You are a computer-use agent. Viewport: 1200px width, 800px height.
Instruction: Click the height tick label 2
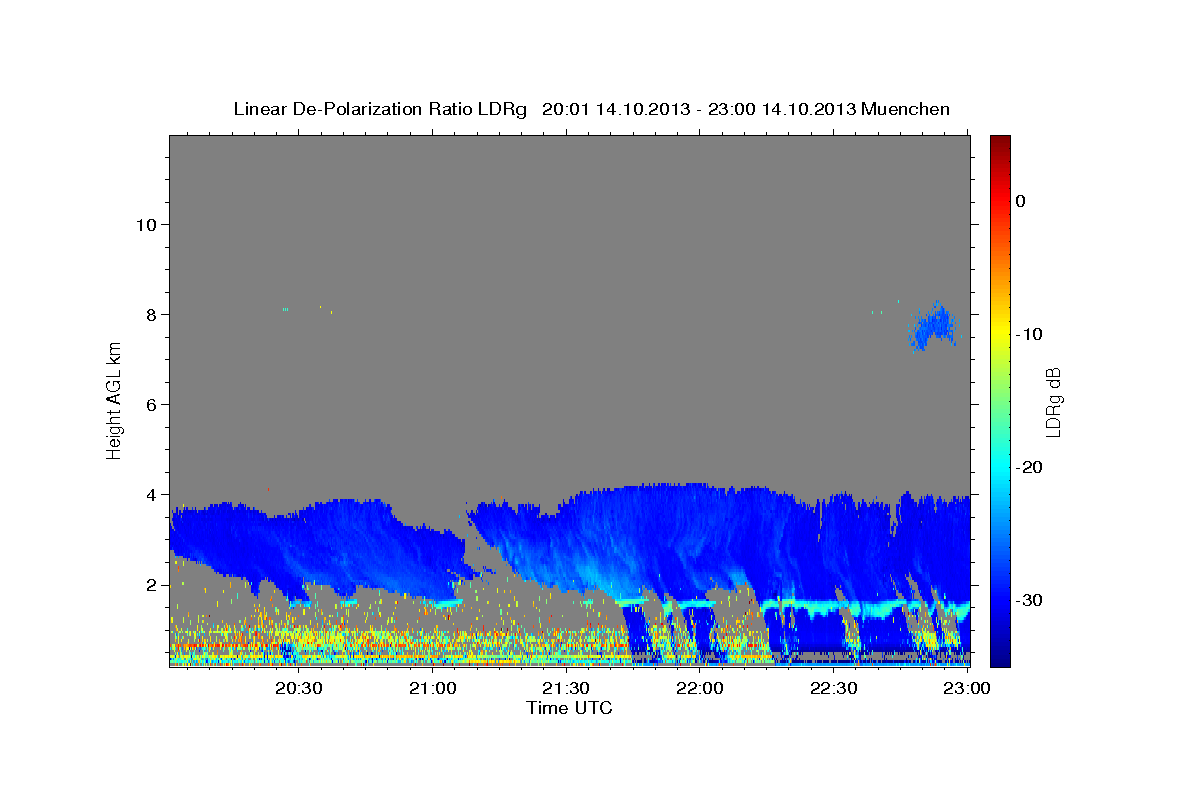click(149, 584)
